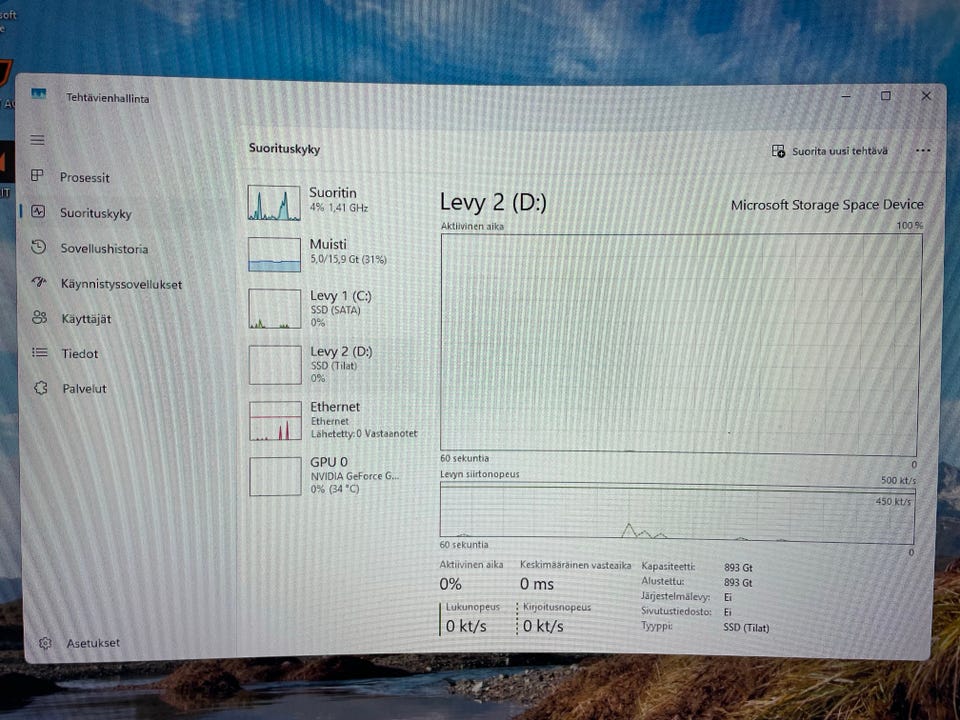
Task: Click the Ethernet label in the list
Action: pyautogui.click(x=335, y=407)
